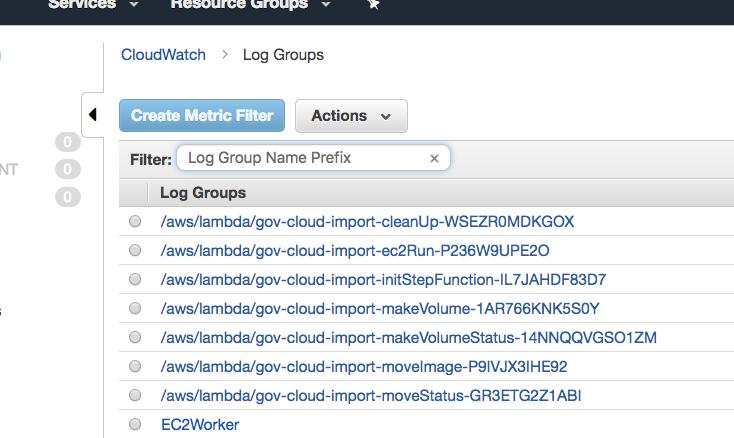Click the pin shortcuts icon in top bar
The width and height of the screenshot is (734, 438).
click(373, 4)
